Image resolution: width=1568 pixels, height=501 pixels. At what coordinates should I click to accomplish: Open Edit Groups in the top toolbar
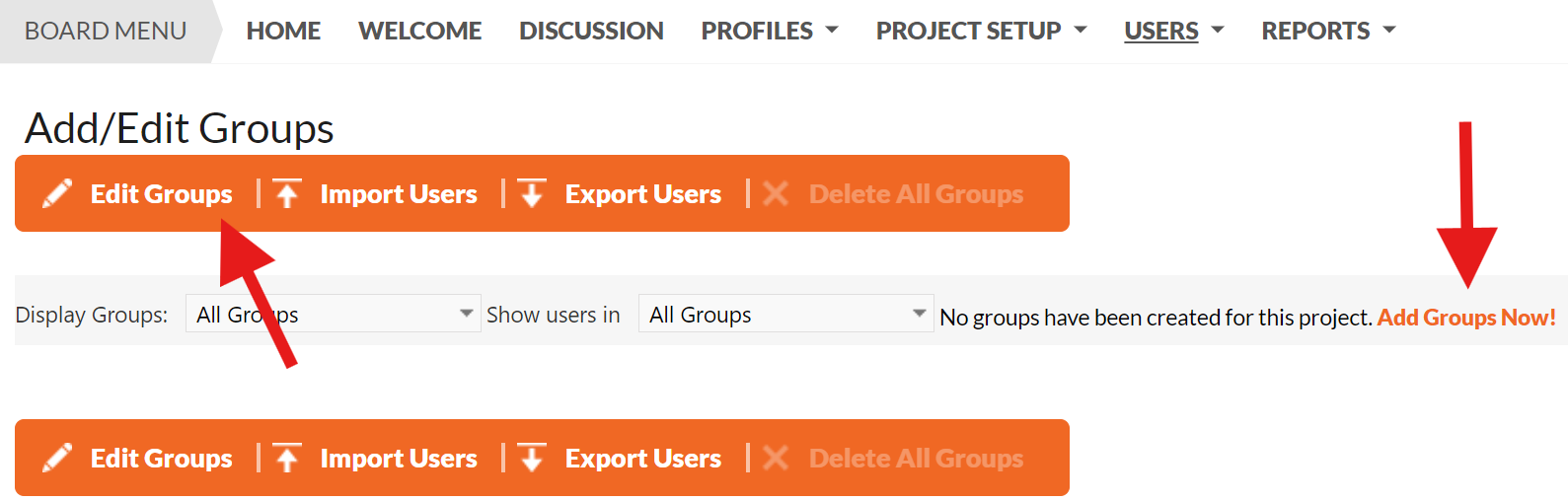162,194
